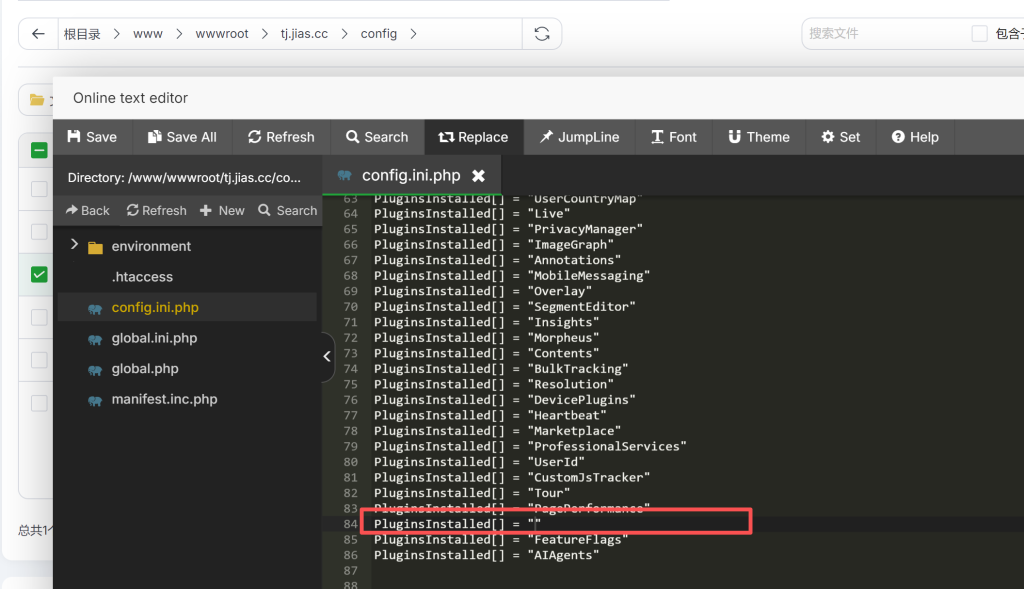Click the line with "MobileMessaging" plugin
Viewport: 1024px width, 589px height.
tap(511, 276)
